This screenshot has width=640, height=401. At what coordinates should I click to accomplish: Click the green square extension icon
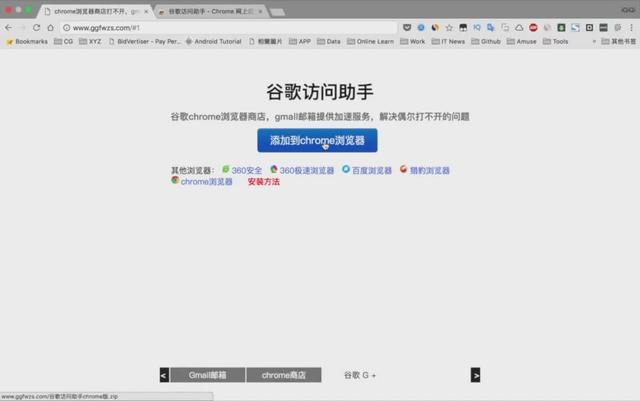[x=562, y=28]
